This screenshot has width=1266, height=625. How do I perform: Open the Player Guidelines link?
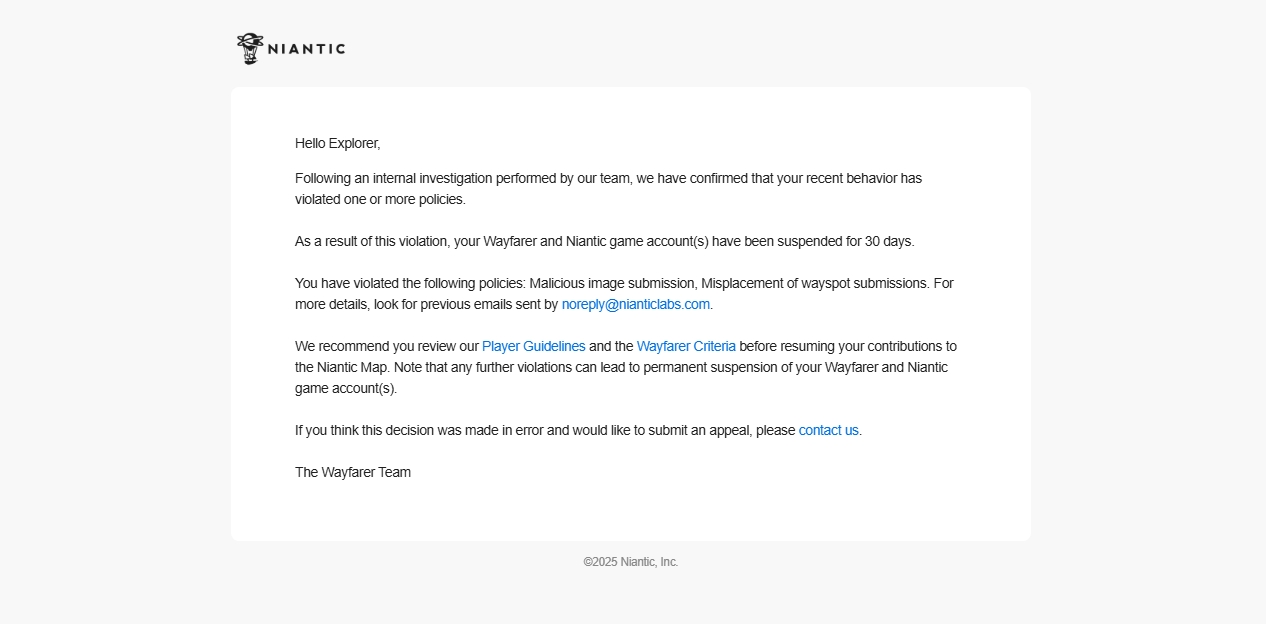[x=534, y=346]
